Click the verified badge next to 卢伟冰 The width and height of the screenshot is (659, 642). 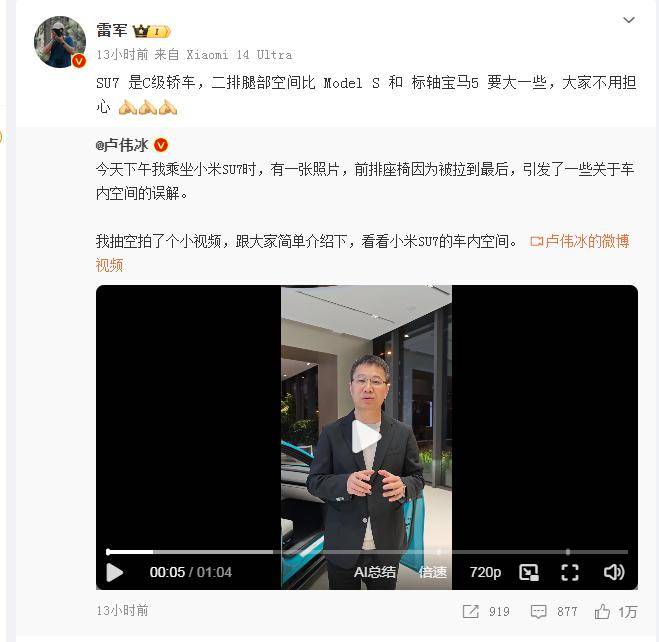(x=161, y=145)
